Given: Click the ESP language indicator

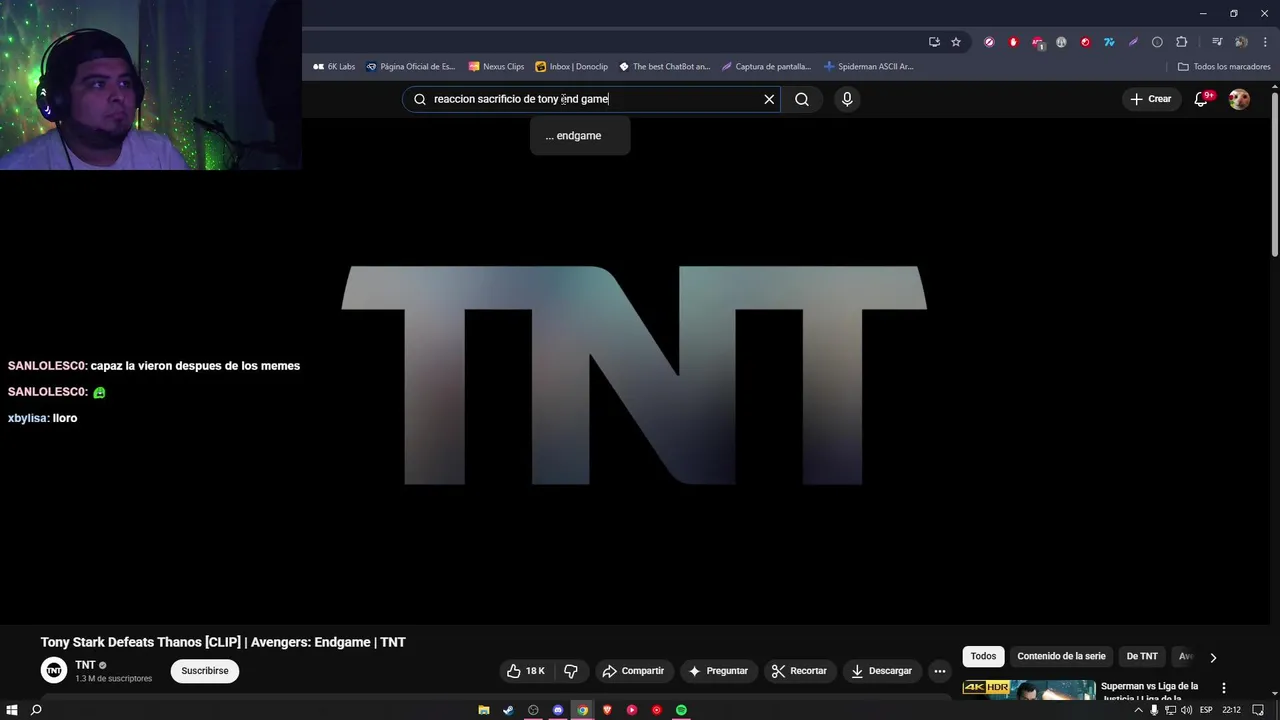Looking at the screenshot, I should point(1206,710).
